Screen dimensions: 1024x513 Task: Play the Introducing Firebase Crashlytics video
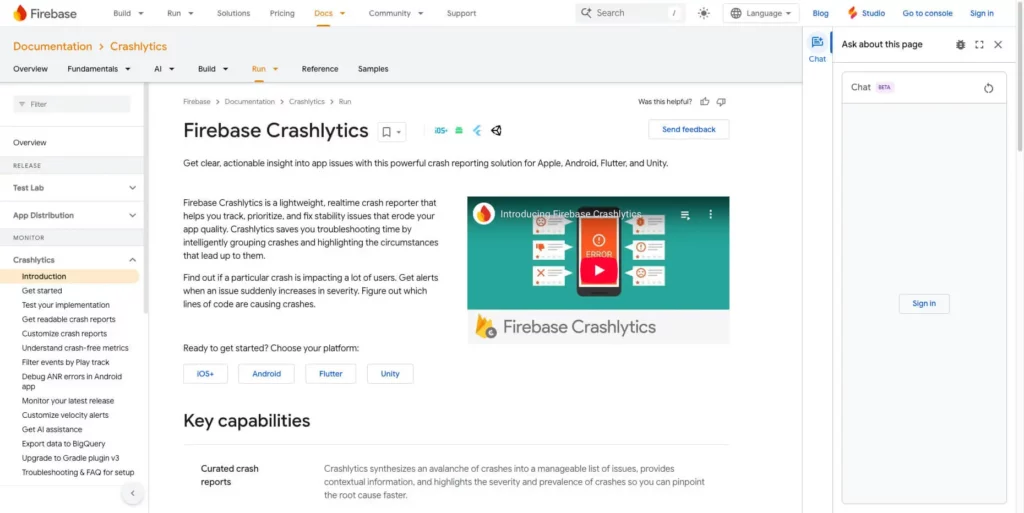pos(598,269)
